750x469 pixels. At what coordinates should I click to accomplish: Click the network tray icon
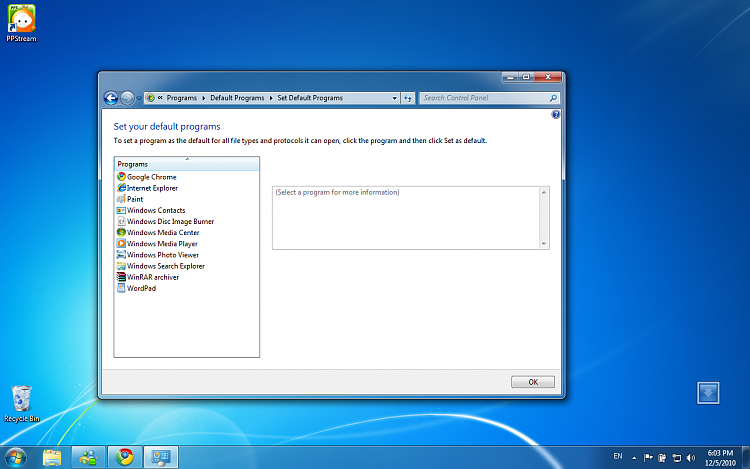676,458
